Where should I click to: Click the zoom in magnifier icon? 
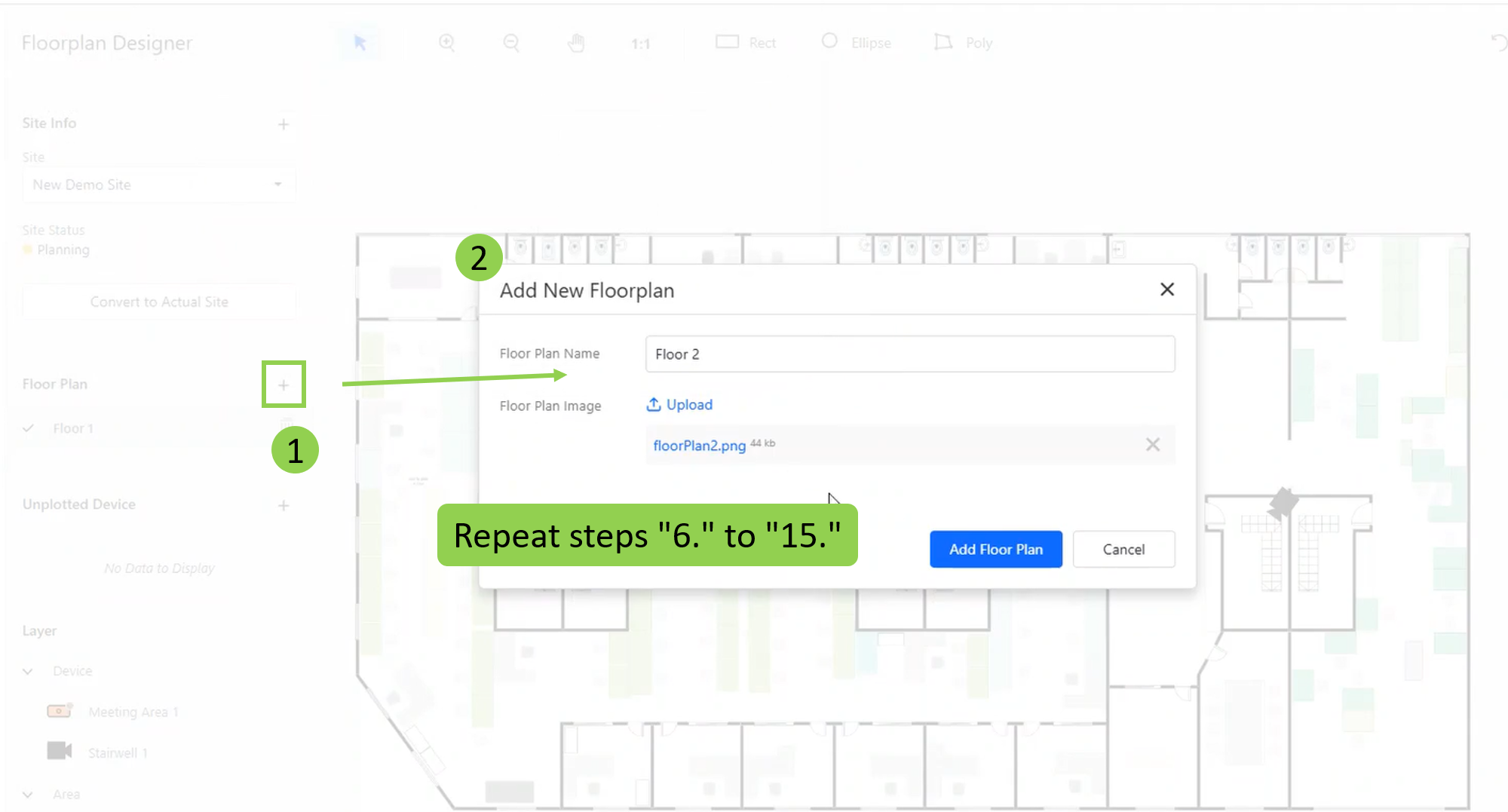tap(447, 43)
